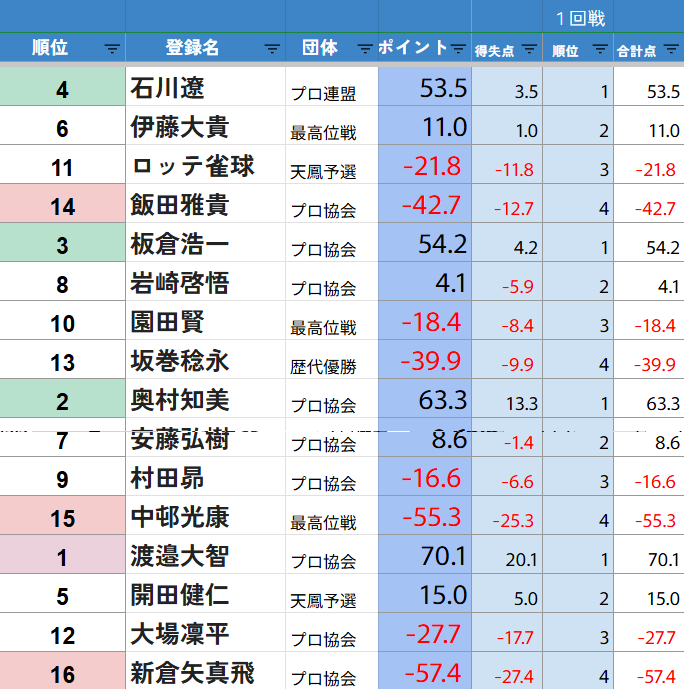
Task: Select name cell 大場凜平
Action: pos(206,633)
